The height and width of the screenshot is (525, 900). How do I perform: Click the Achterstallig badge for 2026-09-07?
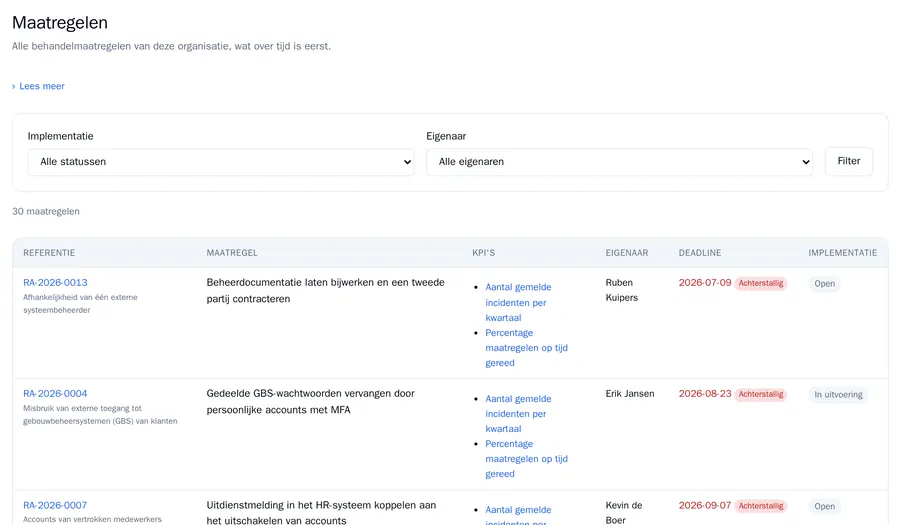(761, 506)
